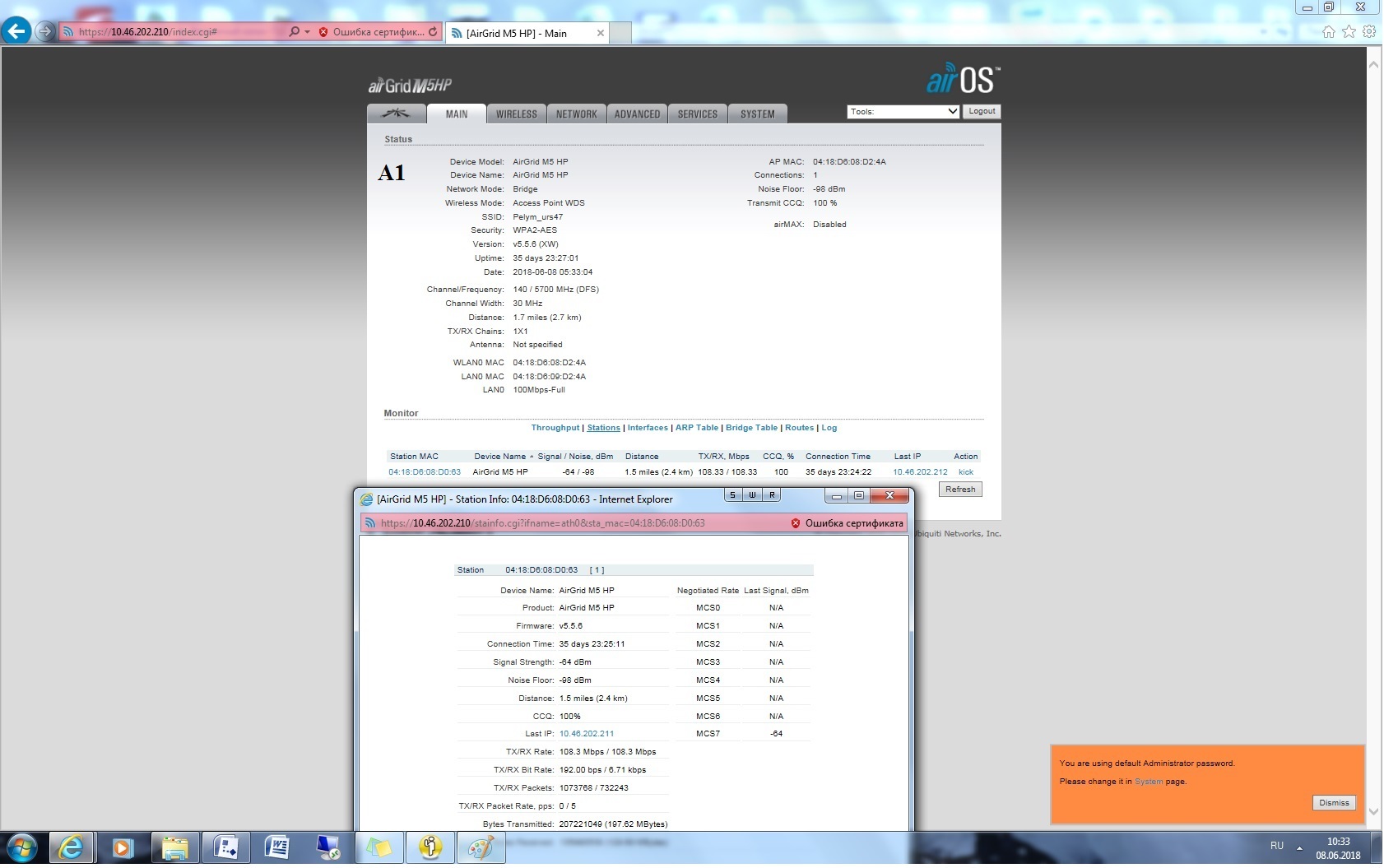
Task: Click certificate error in Station Info popup
Action: [847, 523]
